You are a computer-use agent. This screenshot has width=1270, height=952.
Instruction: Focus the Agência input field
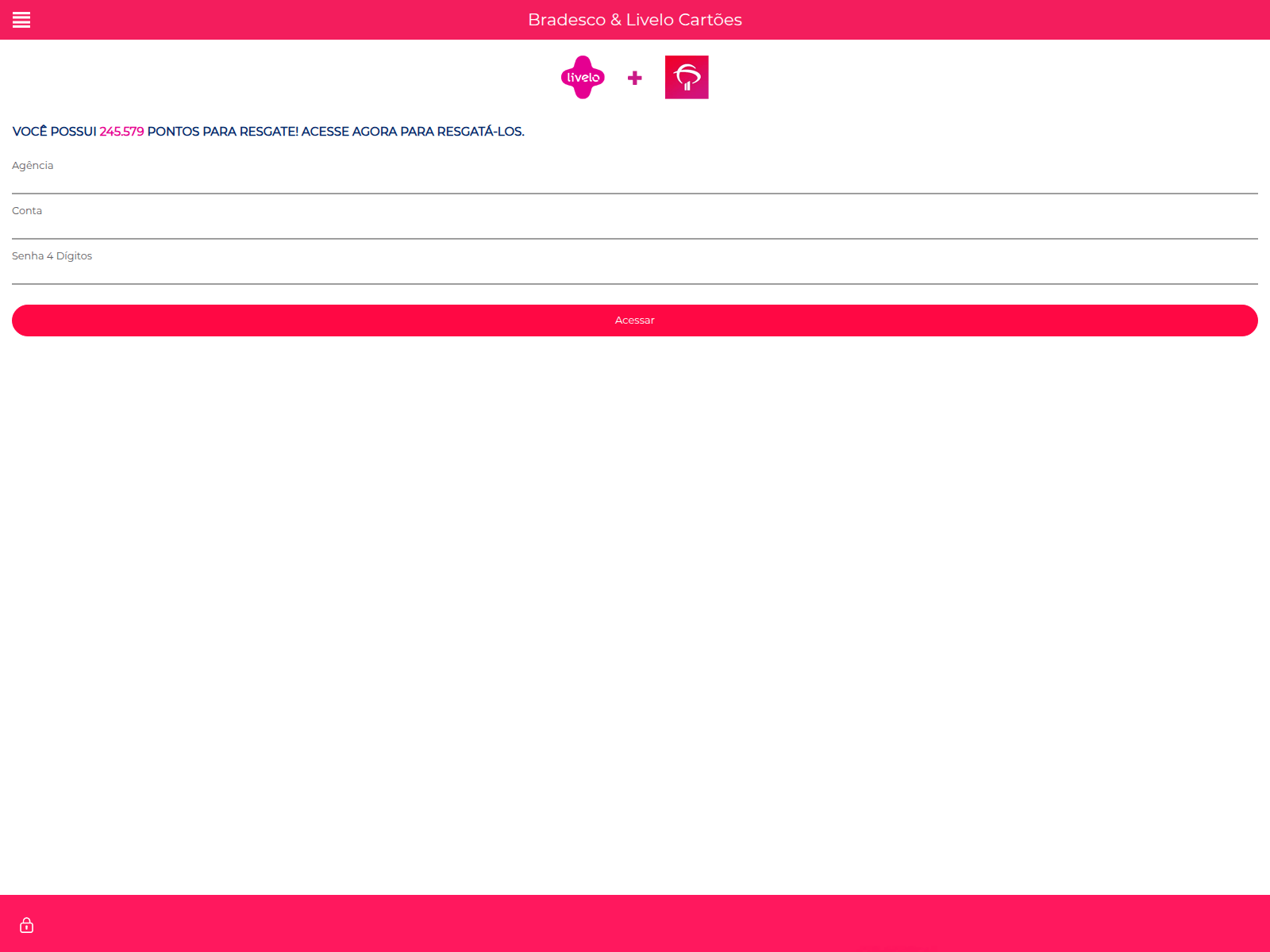[x=635, y=183]
